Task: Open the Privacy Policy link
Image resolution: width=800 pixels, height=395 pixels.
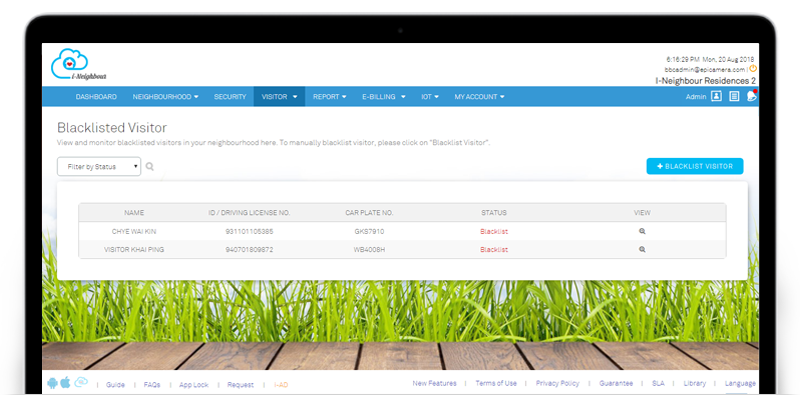Action: [x=557, y=383]
